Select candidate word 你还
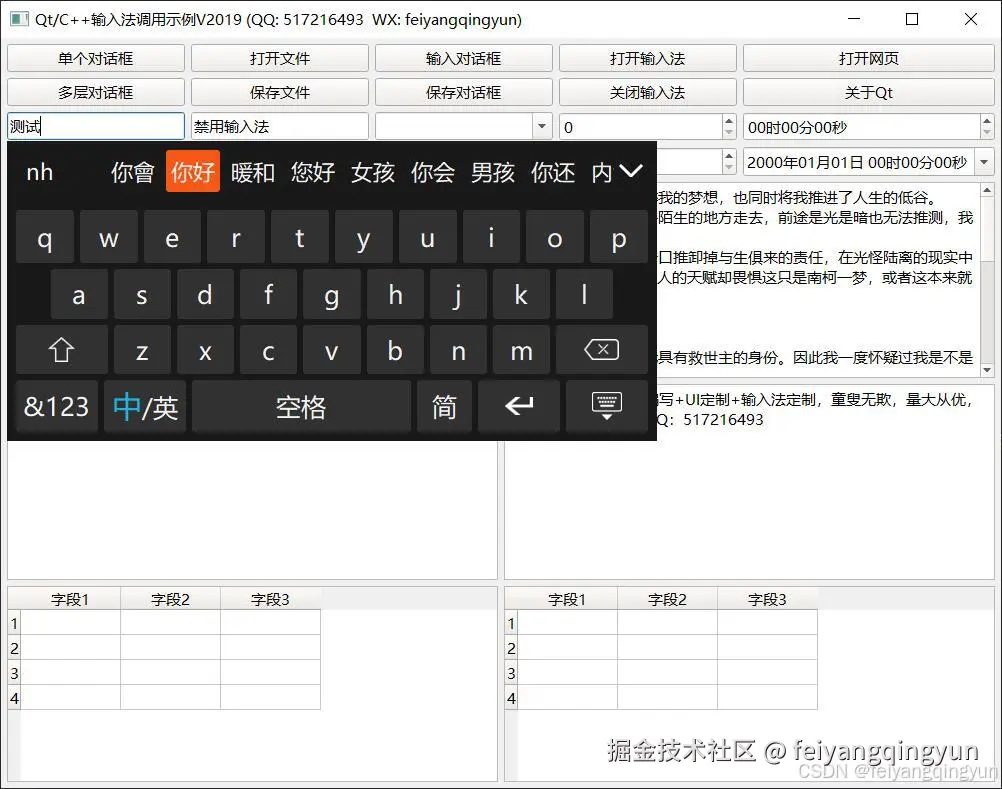This screenshot has width=1002, height=789. (553, 172)
